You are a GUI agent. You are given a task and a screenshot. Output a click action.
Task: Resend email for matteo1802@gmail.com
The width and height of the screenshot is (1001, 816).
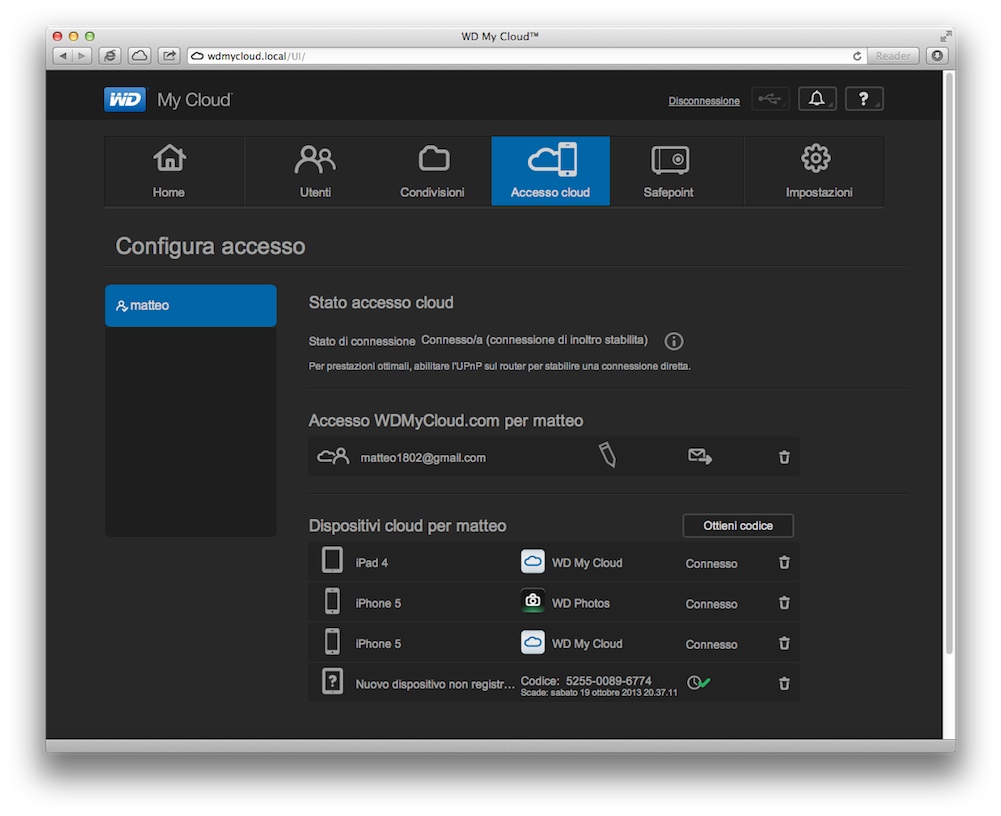700,457
